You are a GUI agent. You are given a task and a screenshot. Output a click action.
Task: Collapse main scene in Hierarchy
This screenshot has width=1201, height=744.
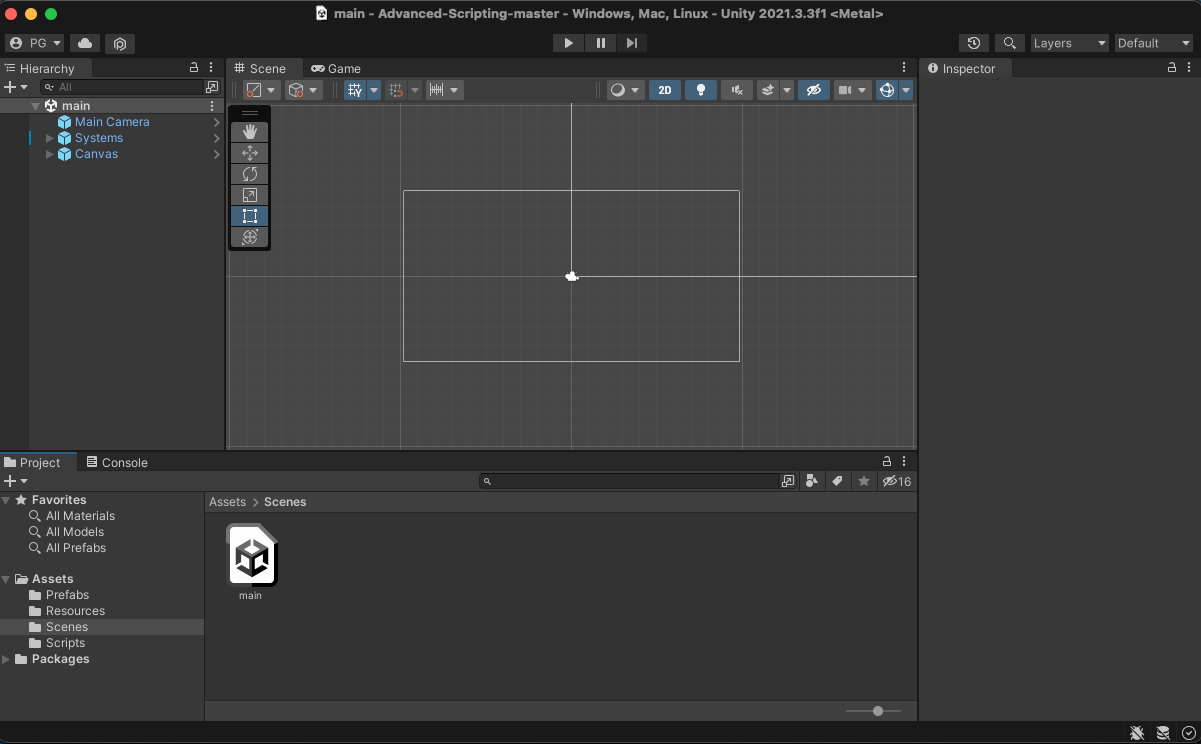(36, 106)
